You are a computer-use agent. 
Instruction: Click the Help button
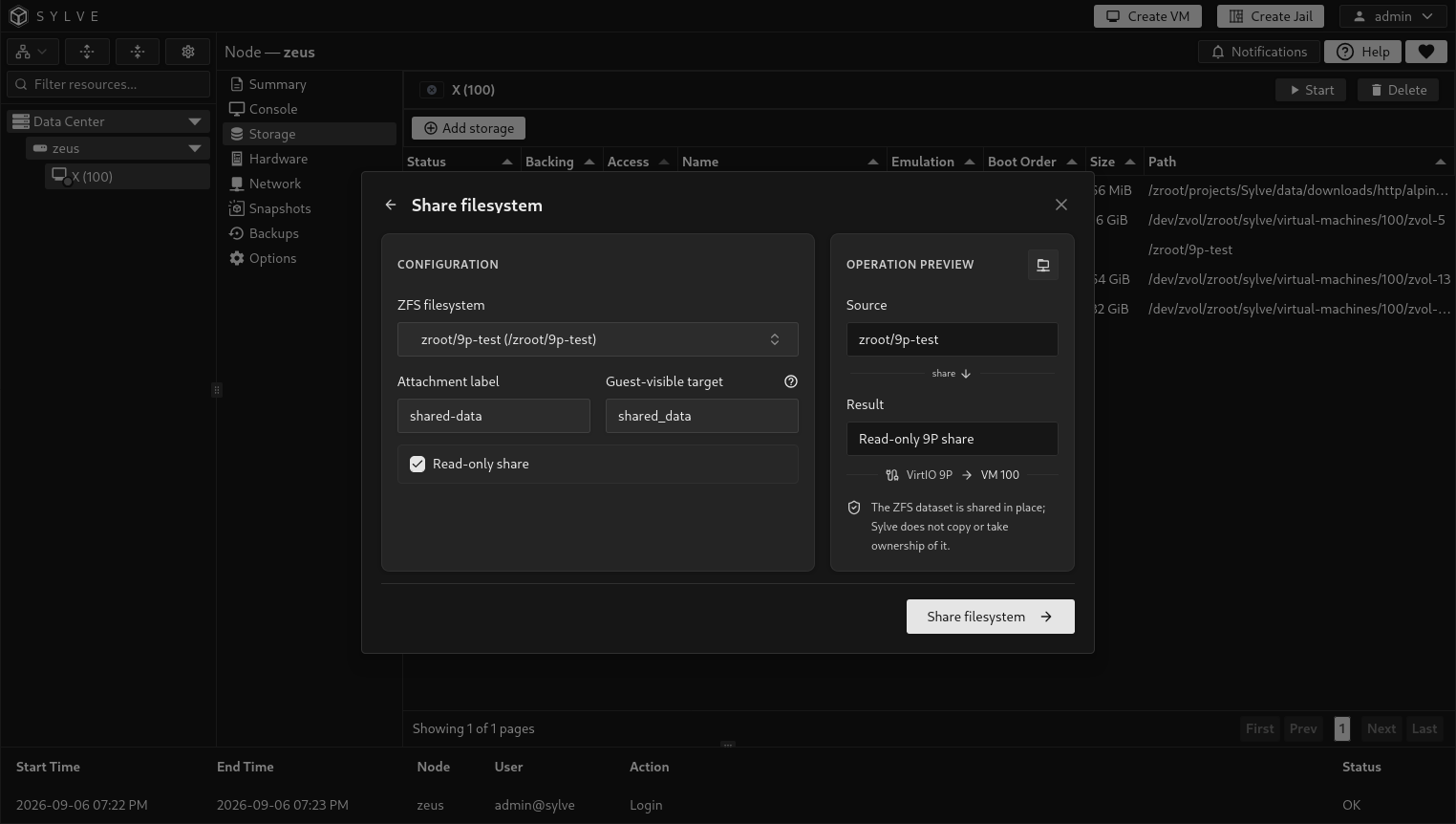click(x=1362, y=52)
